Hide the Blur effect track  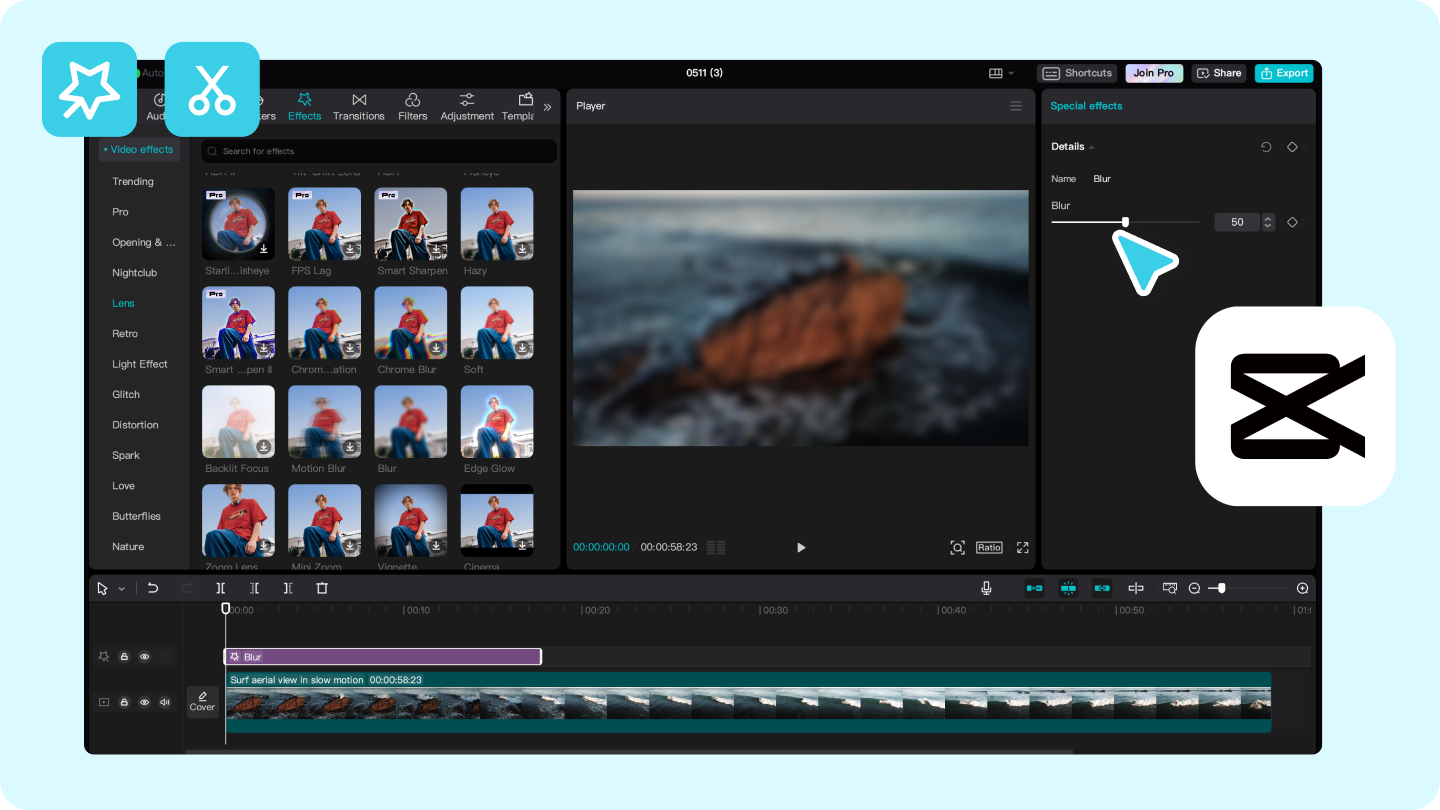coord(144,656)
